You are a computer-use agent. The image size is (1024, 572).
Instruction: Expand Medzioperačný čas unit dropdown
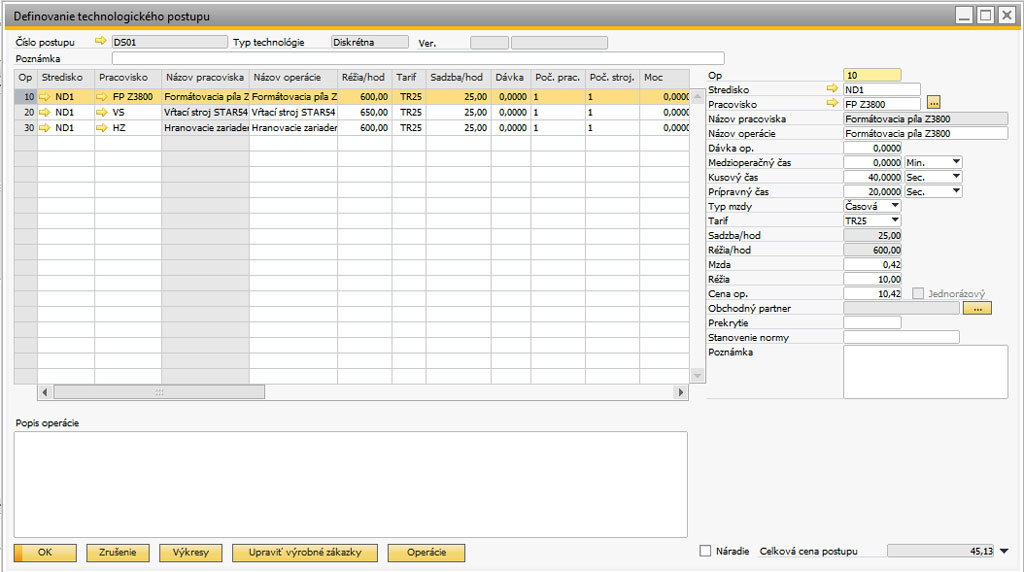coord(956,162)
